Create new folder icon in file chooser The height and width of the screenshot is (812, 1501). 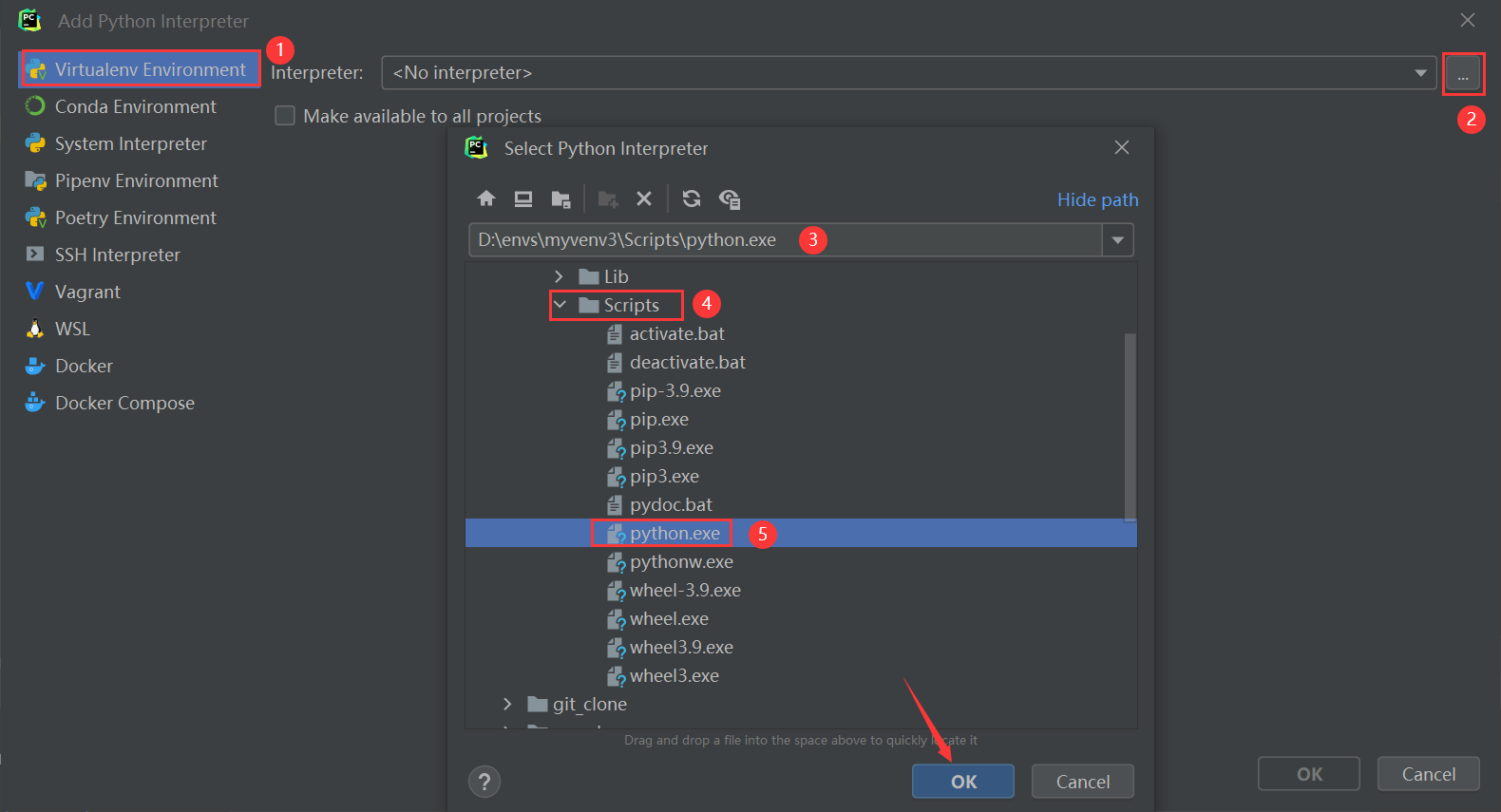tap(608, 198)
